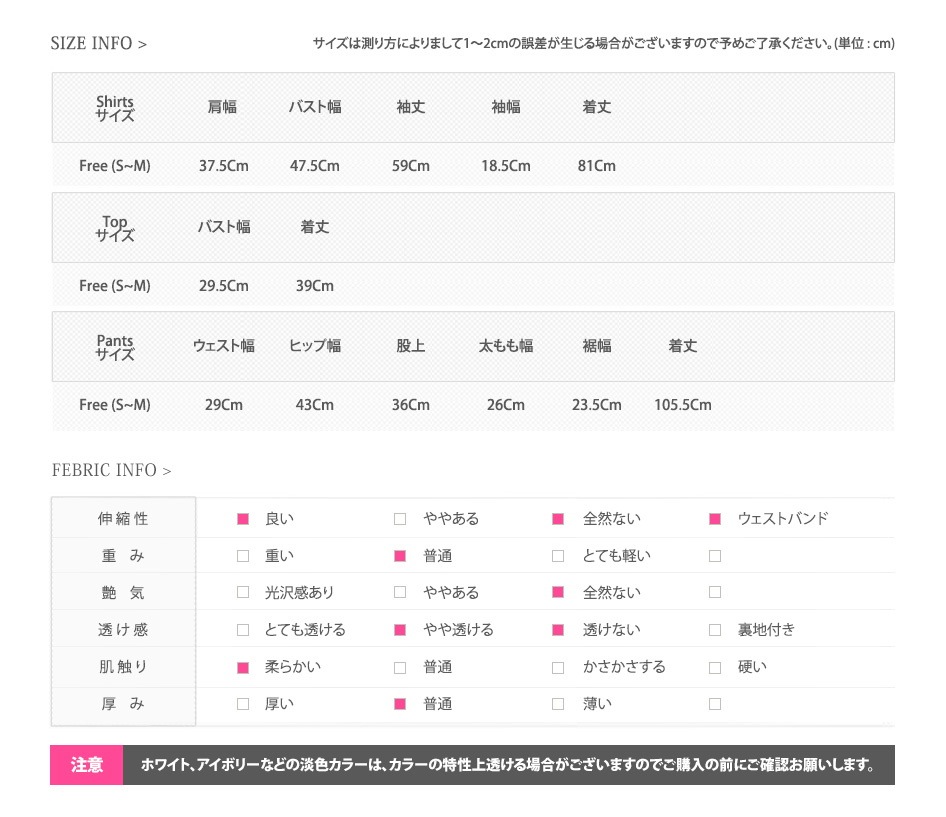Viewport: 946px width, 817px height.
Task: Click the 伸縮性 row label
Action: [x=123, y=519]
